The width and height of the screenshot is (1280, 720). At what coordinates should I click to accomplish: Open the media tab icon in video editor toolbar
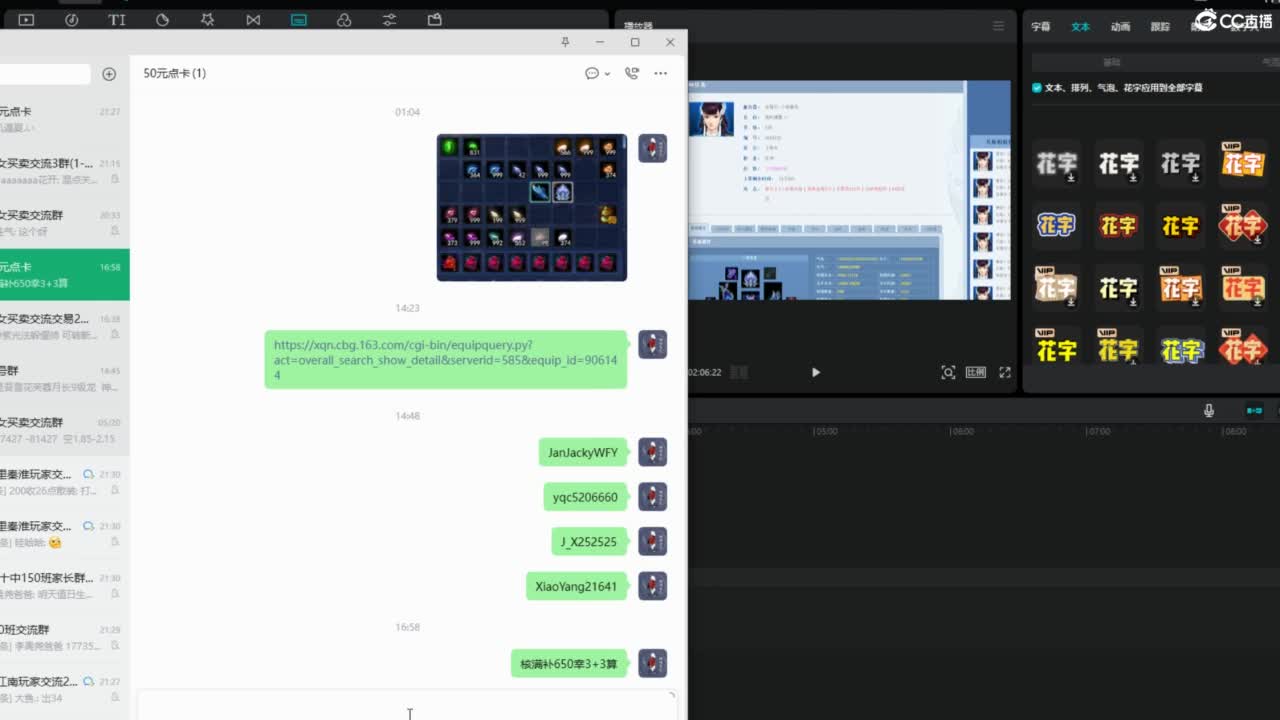(26, 19)
